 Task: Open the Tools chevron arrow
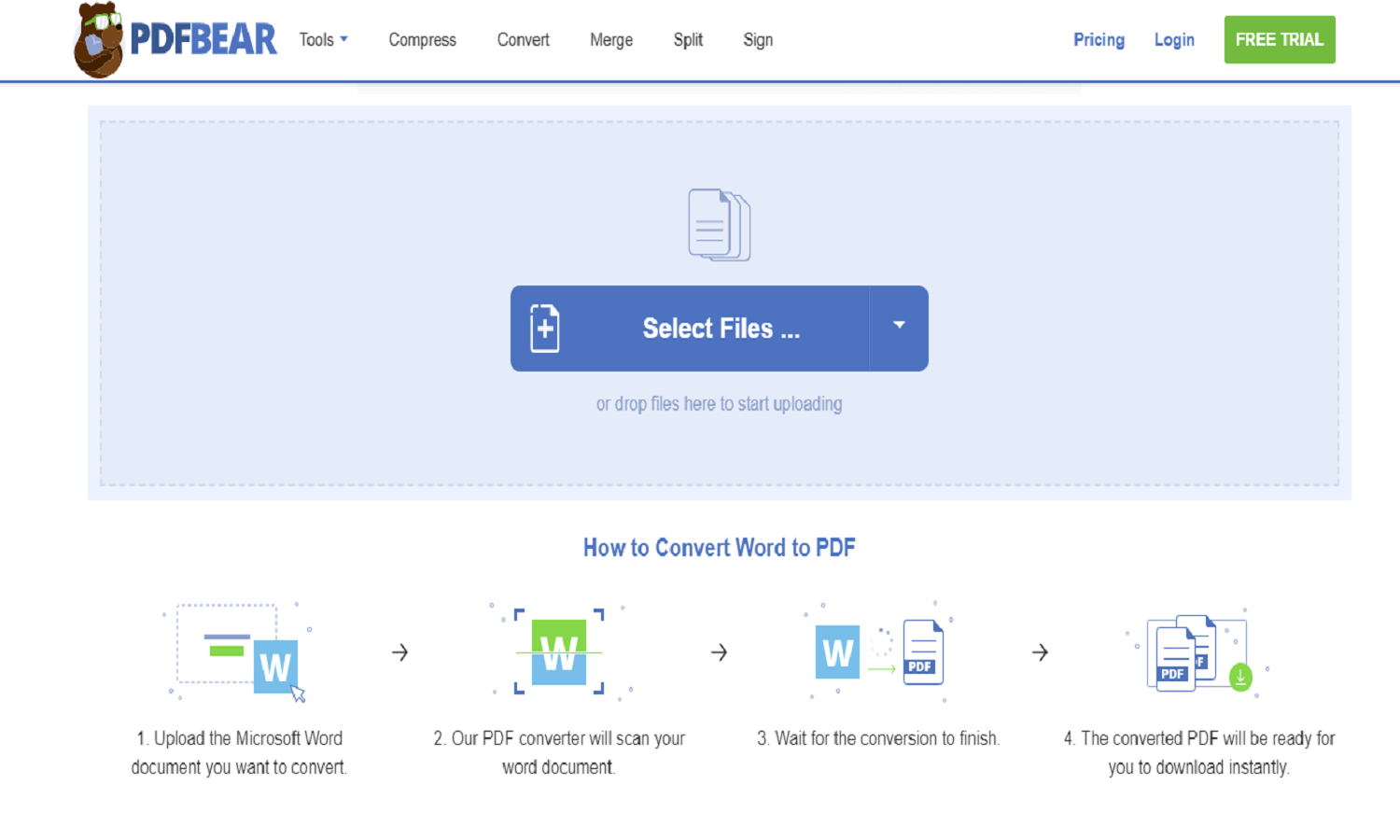click(343, 37)
